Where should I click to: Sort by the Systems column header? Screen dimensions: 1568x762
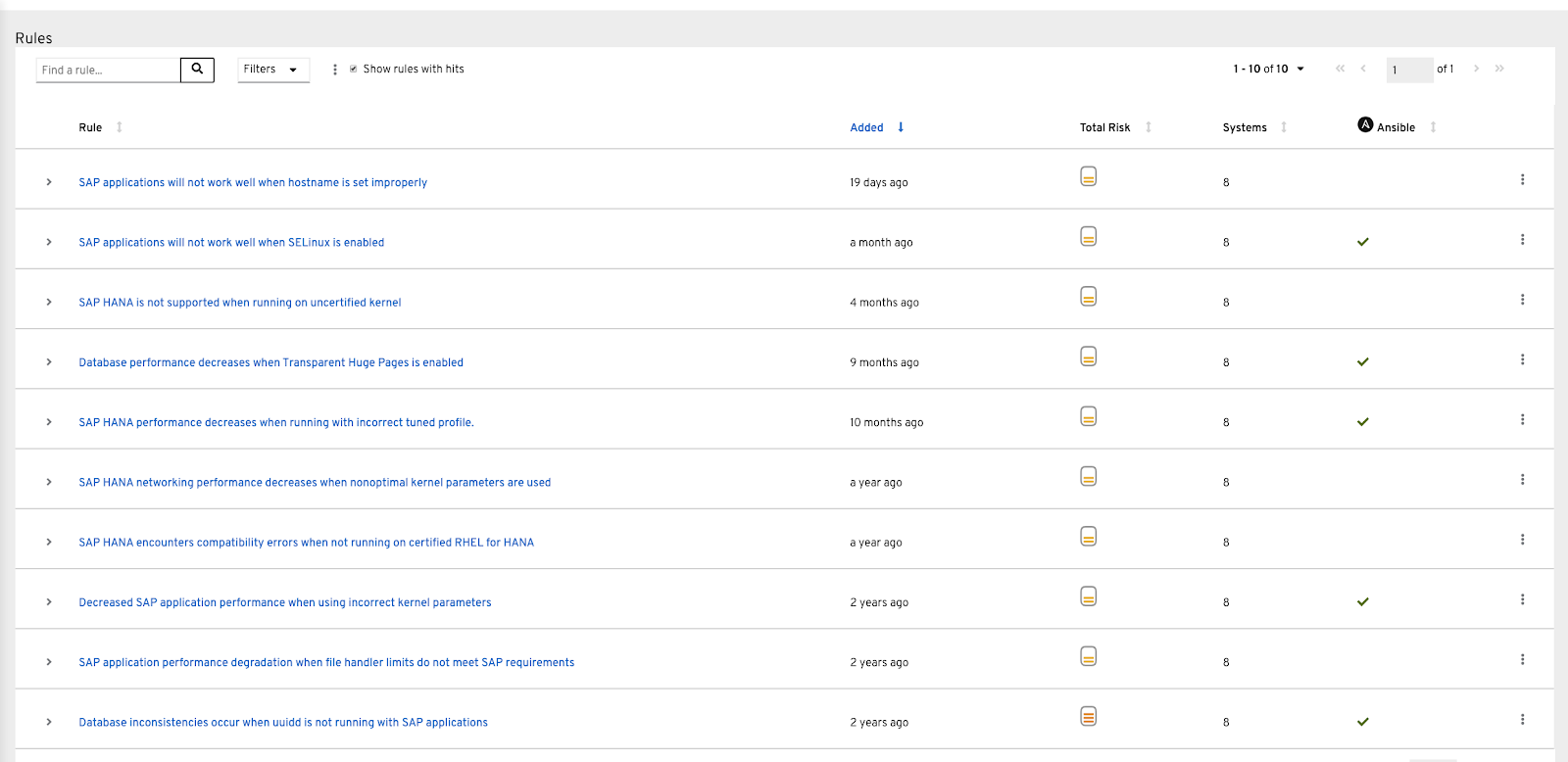[x=1245, y=128]
